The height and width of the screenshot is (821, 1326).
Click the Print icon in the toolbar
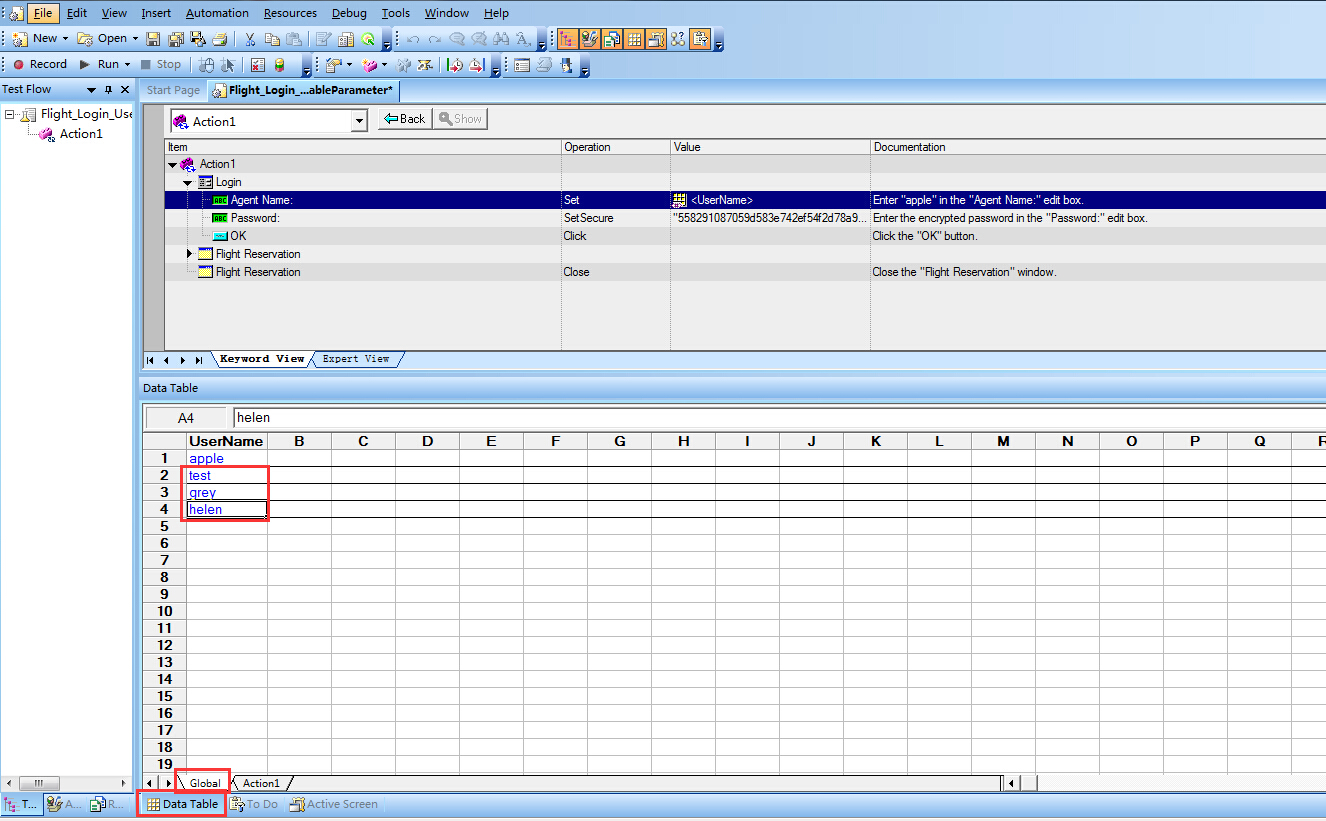(220, 39)
